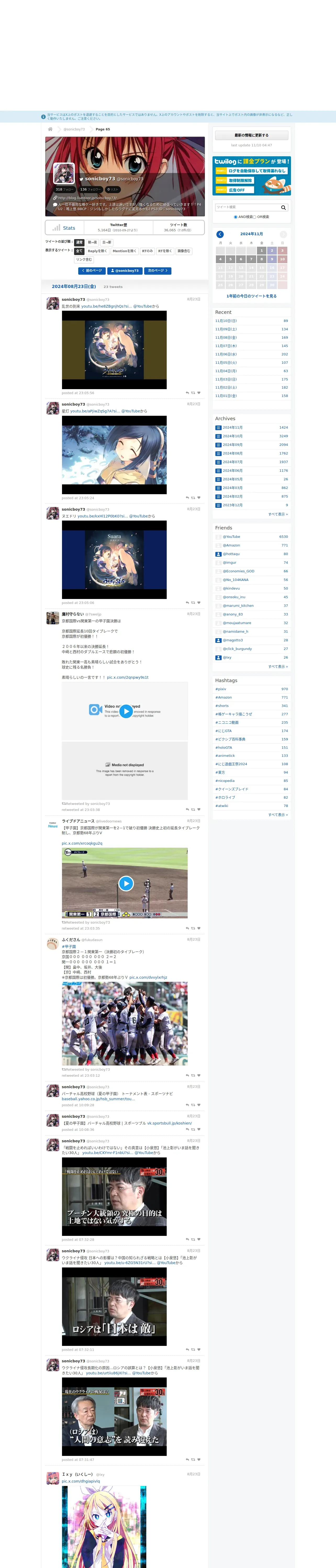Show 全て tweets filter
This screenshot has width=336, height=1568.
pos(79,251)
